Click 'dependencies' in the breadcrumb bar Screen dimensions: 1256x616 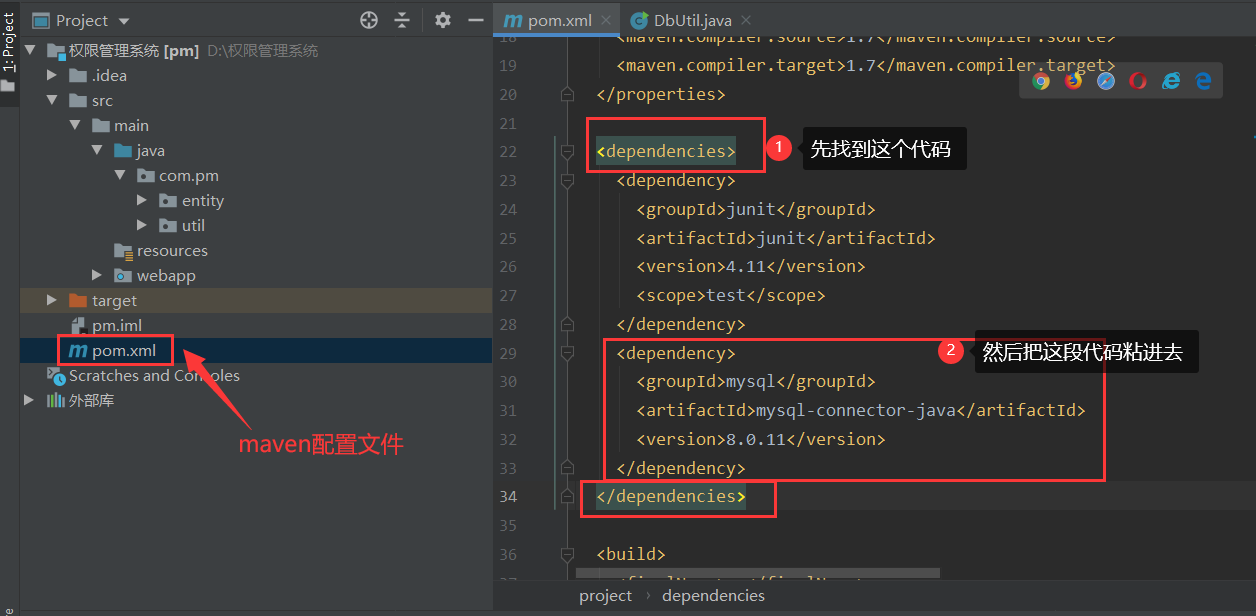(x=713, y=595)
